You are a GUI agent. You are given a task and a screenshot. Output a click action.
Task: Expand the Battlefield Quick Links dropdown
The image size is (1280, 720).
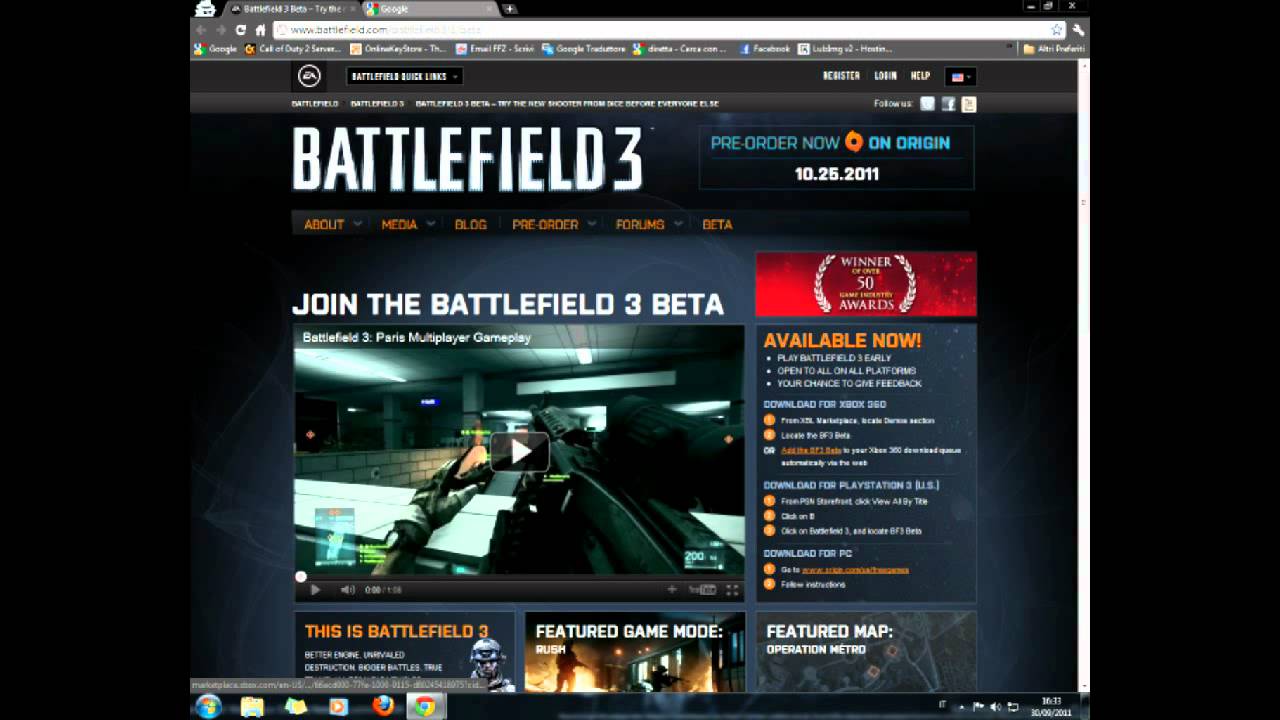coord(405,76)
